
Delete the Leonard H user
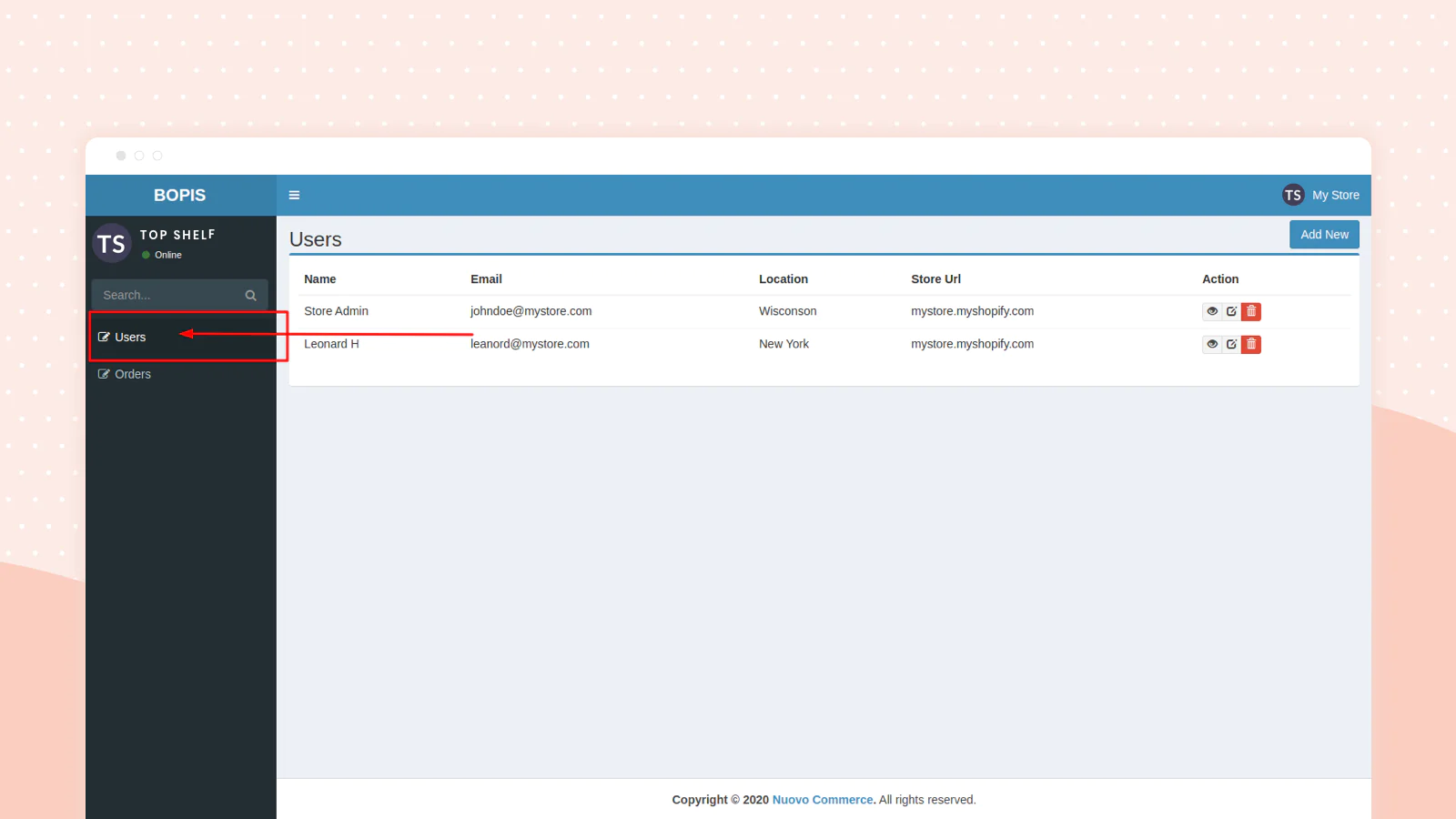1251,344
